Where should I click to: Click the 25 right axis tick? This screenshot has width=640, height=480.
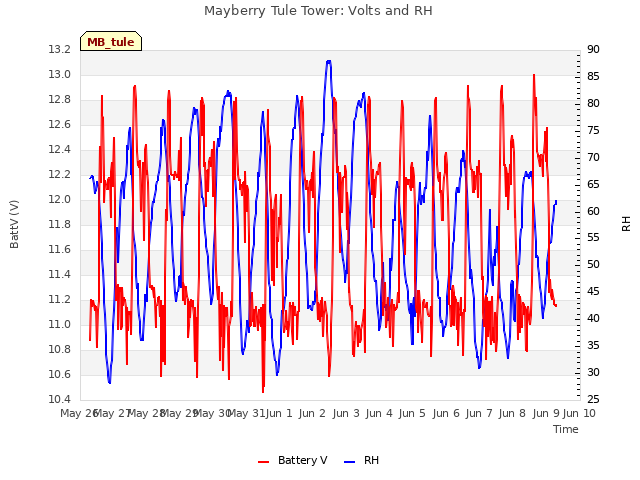pos(593,399)
